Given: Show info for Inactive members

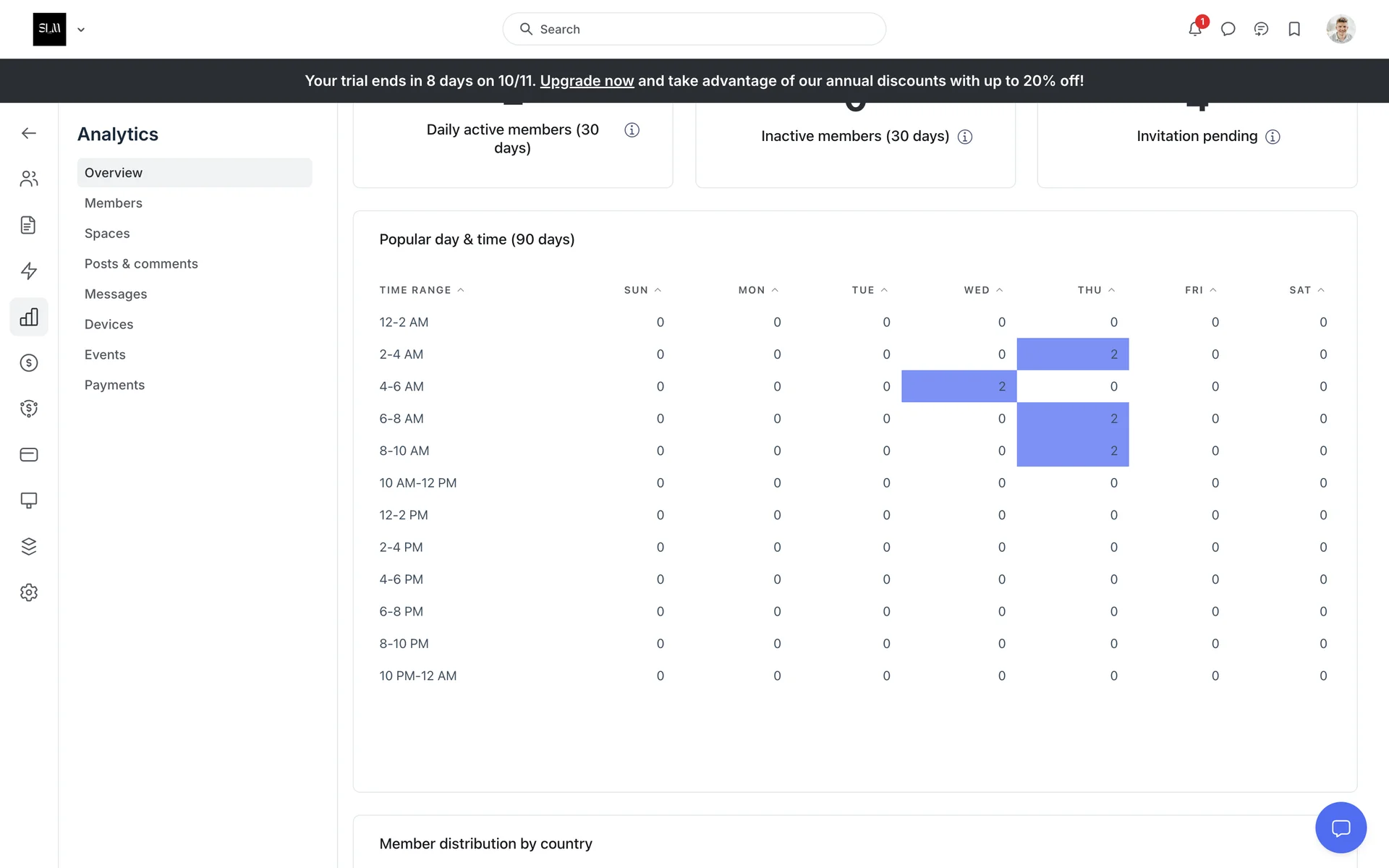Looking at the screenshot, I should coord(965,137).
